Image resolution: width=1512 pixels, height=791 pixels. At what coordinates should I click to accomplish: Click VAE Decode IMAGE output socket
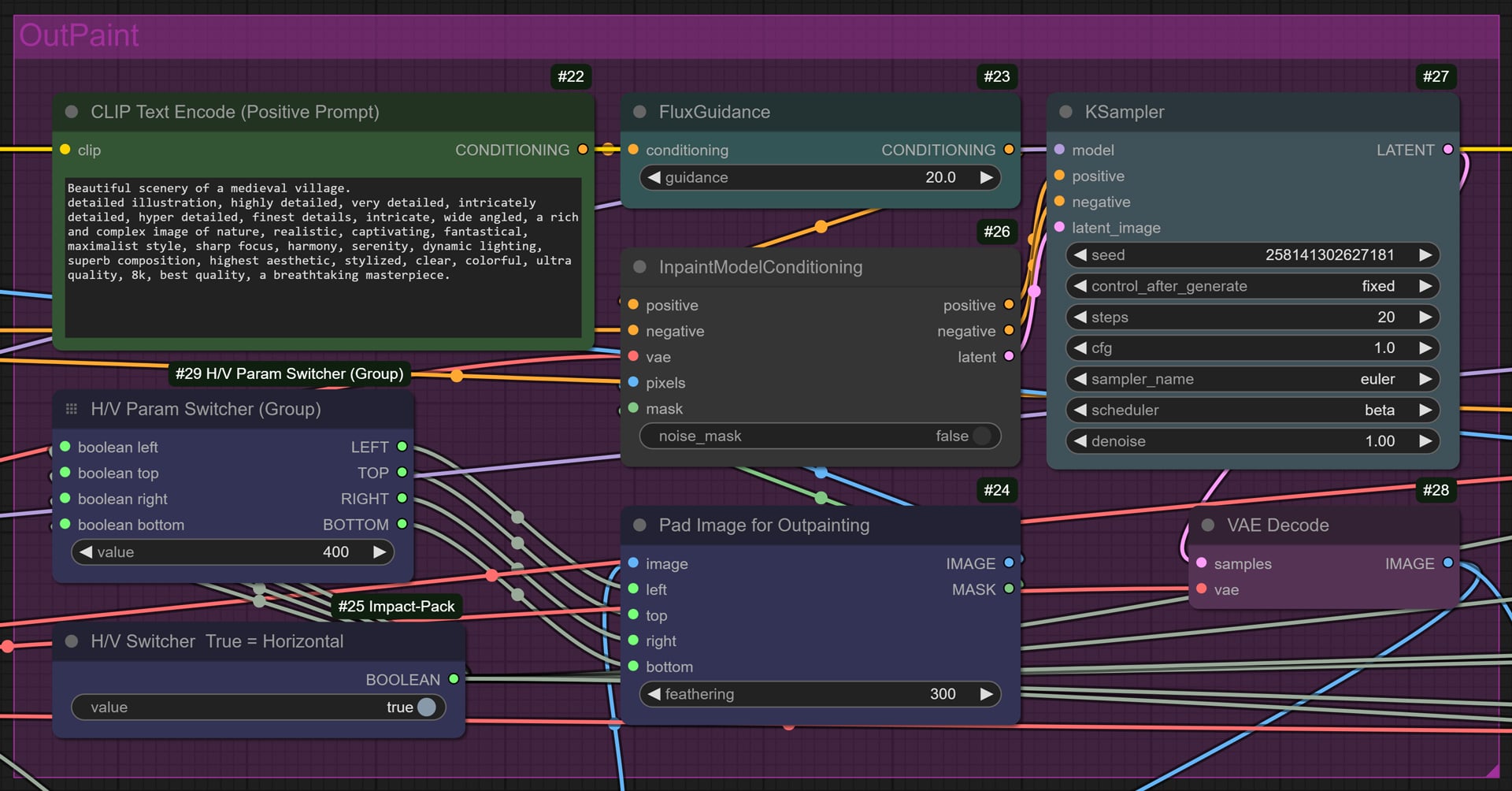pos(1447,563)
